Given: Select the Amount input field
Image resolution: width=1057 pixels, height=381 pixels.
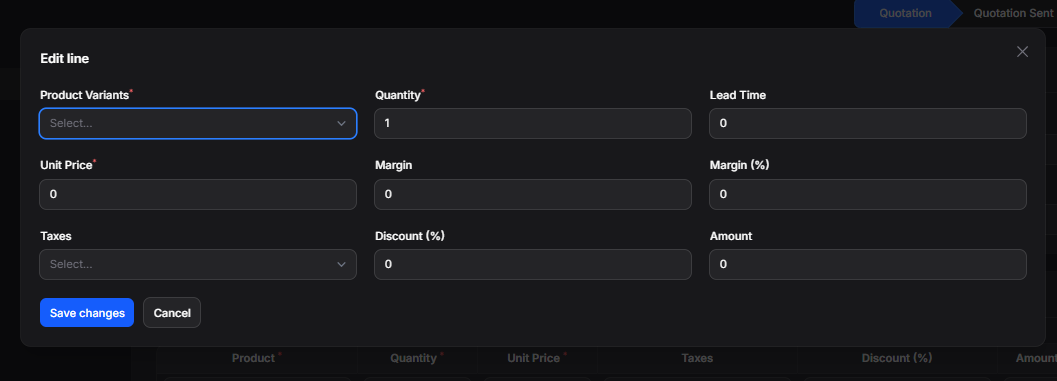Looking at the screenshot, I should click(868, 264).
